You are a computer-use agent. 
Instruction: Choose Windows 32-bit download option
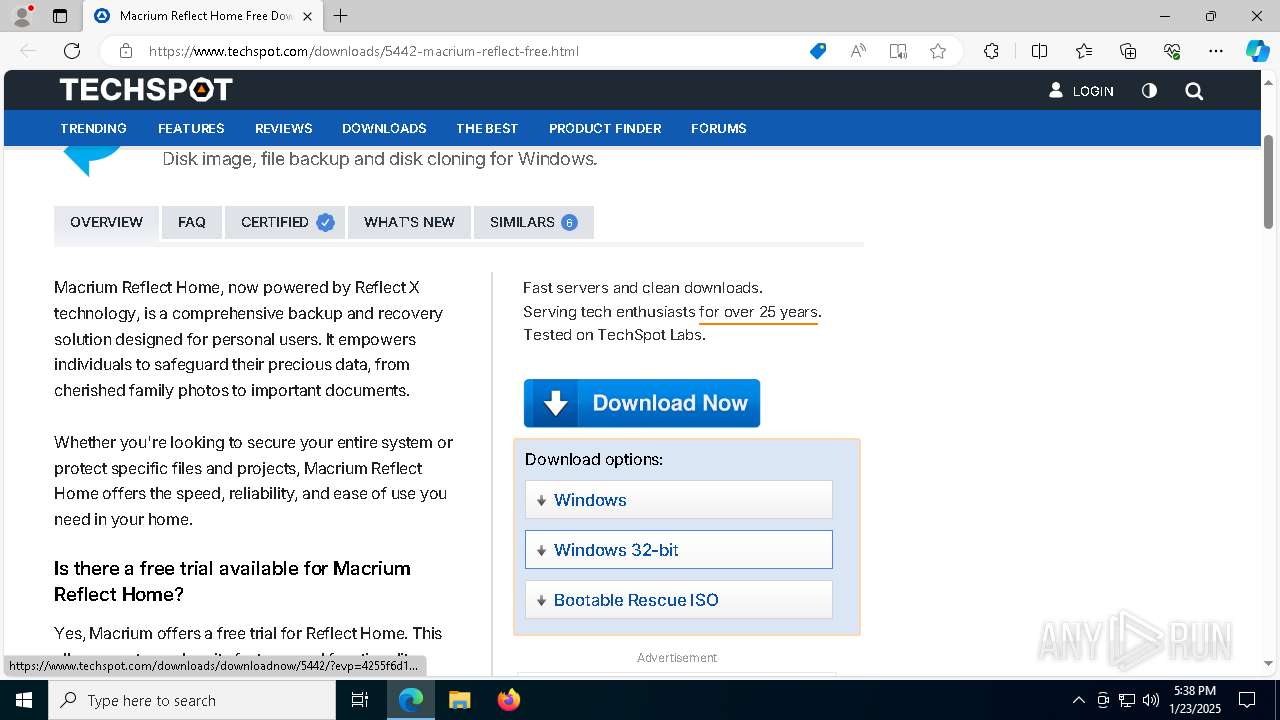click(679, 550)
